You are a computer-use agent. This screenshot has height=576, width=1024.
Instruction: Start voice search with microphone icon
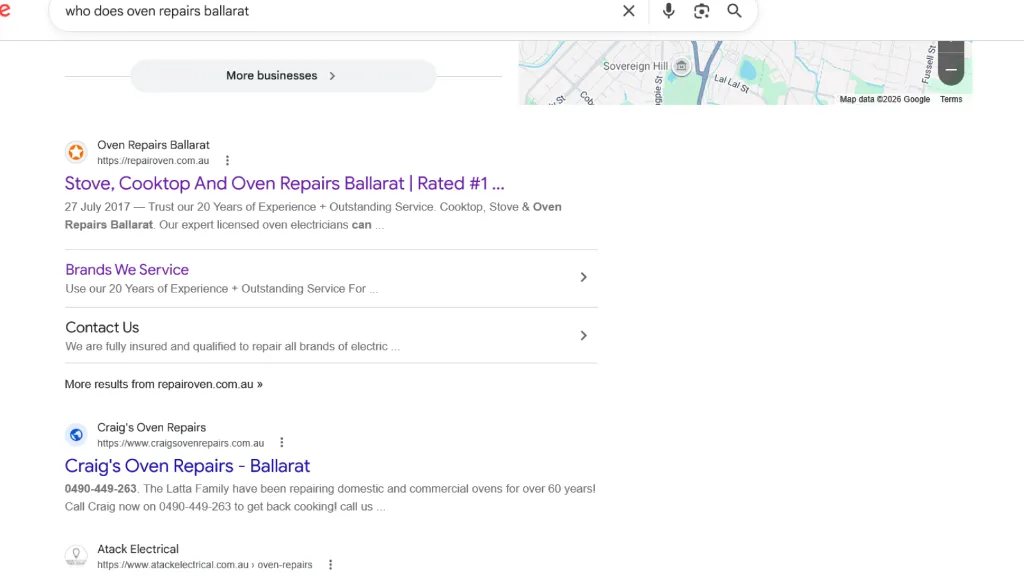[668, 11]
